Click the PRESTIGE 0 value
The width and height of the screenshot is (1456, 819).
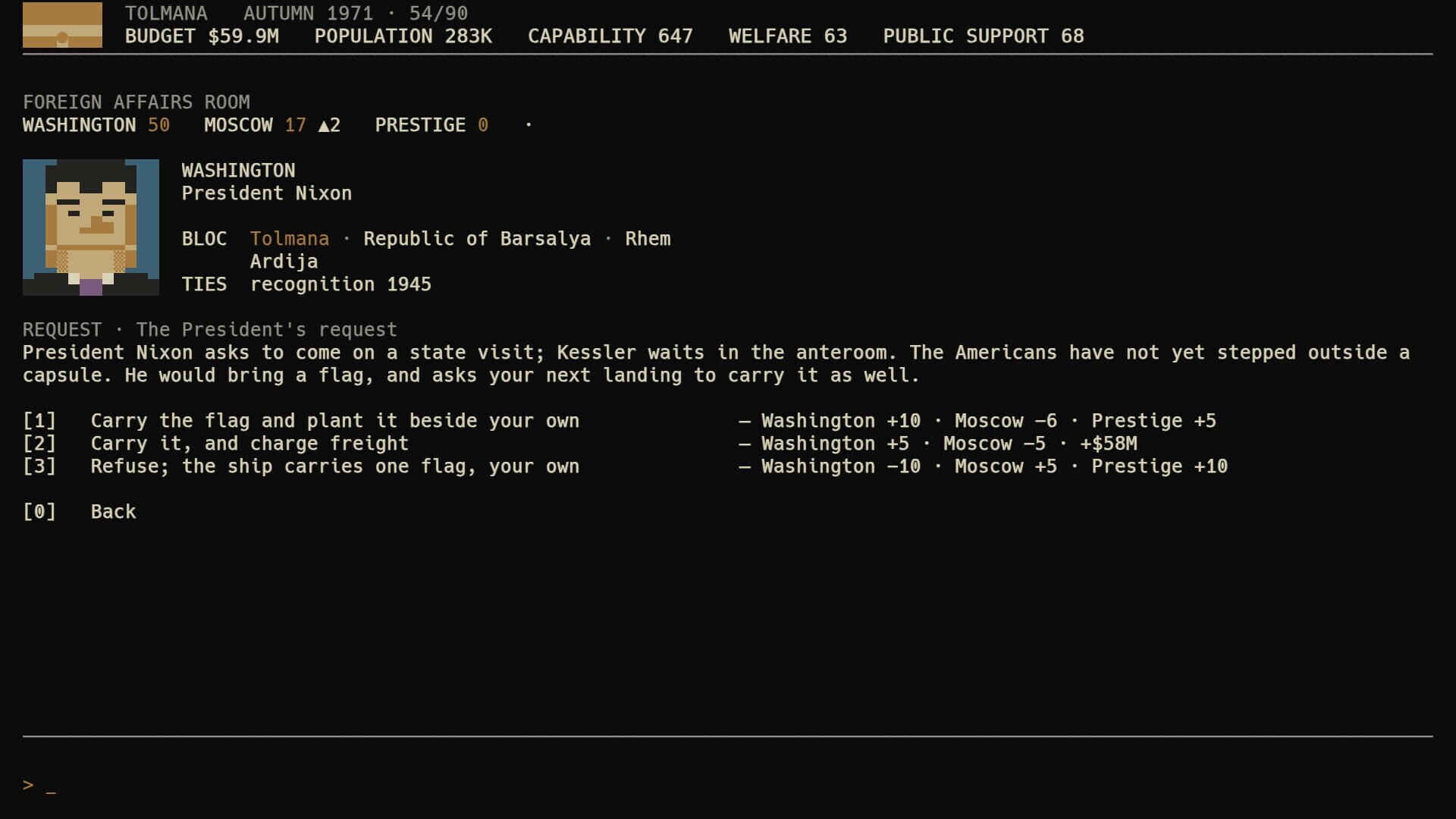431,125
